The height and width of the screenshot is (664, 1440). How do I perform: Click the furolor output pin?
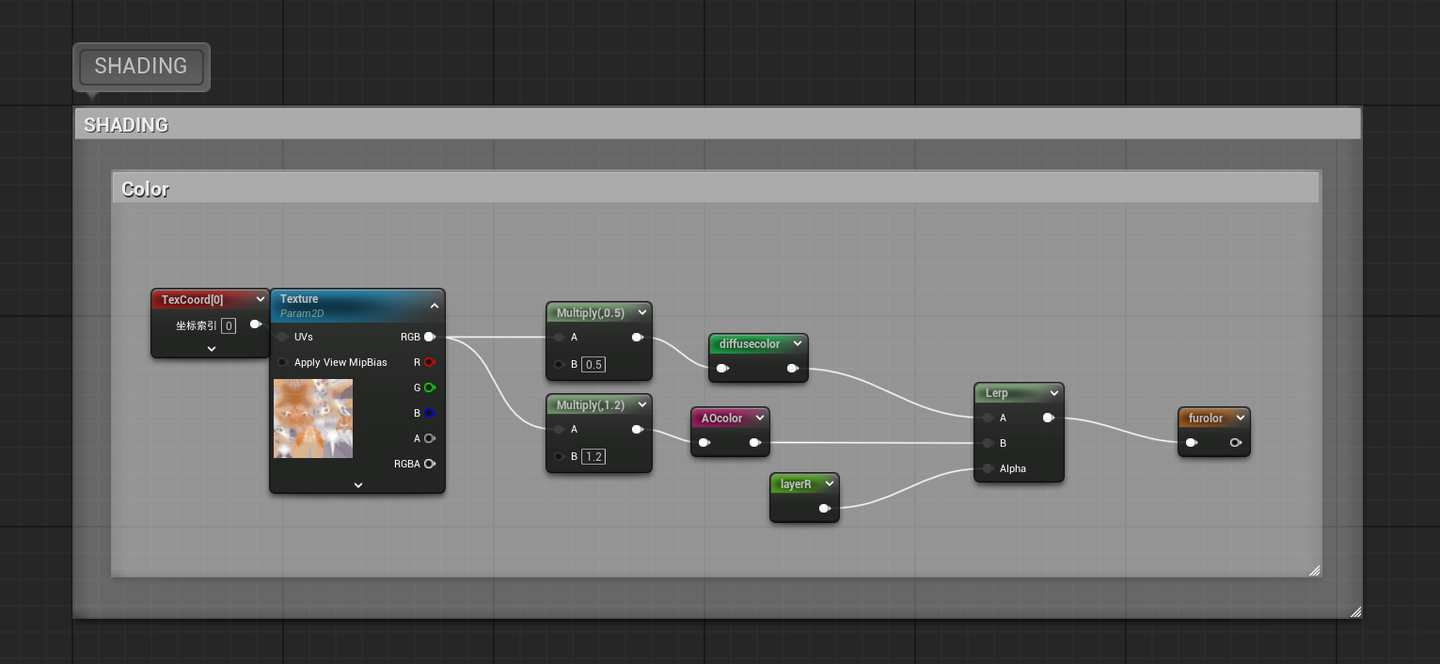(x=1236, y=443)
